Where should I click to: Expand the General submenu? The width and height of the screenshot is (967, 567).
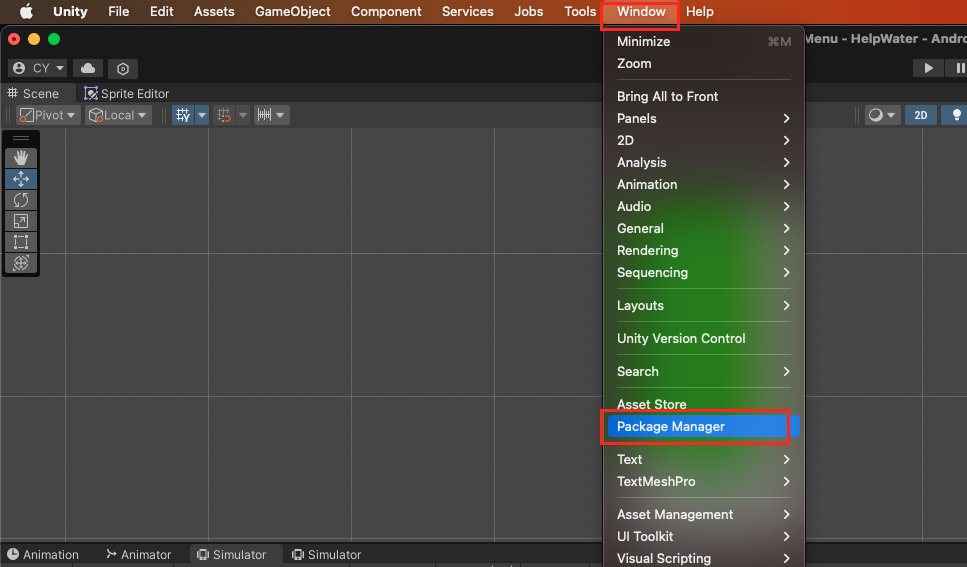[704, 229]
